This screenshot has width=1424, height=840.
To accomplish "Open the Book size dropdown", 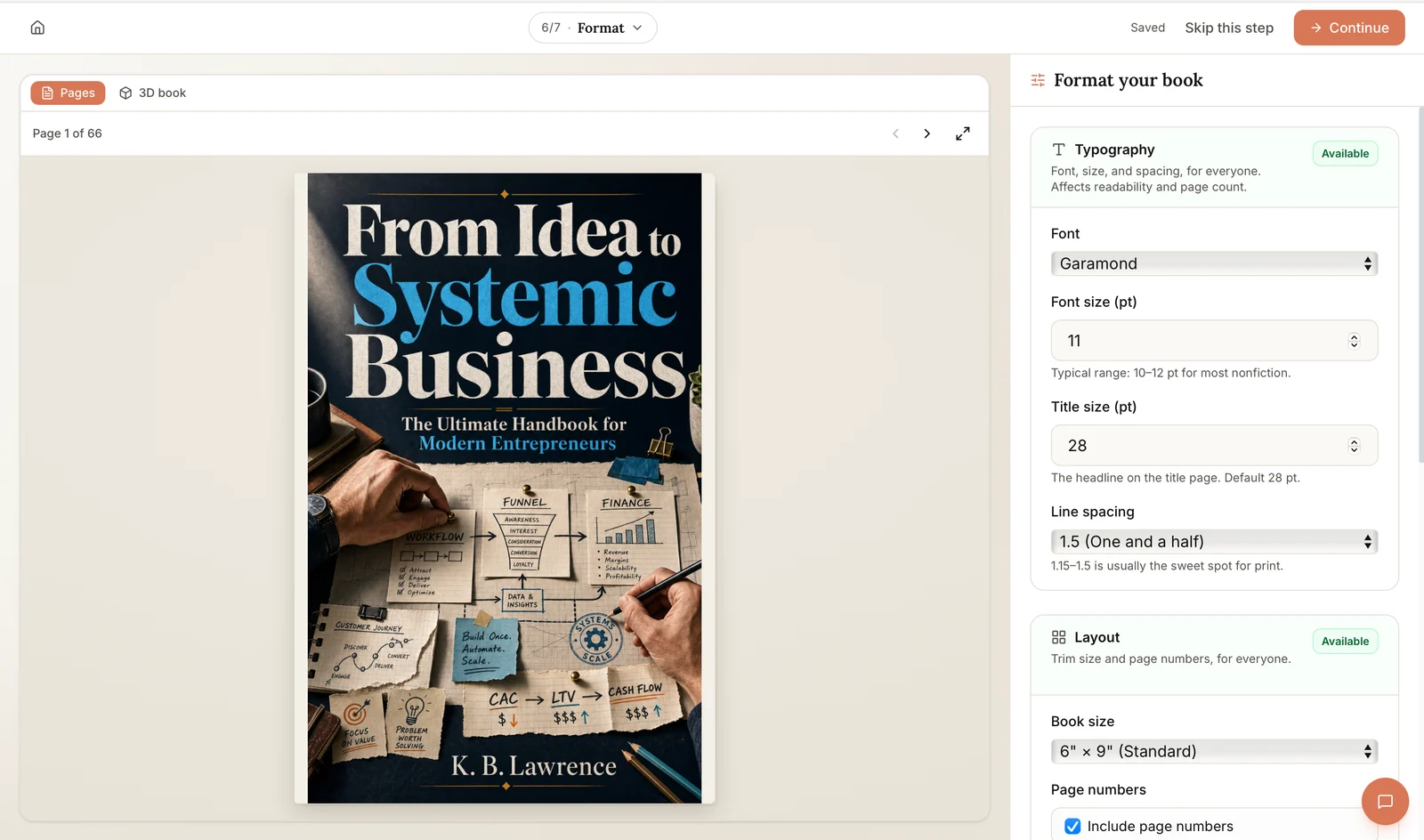I will tap(1214, 751).
